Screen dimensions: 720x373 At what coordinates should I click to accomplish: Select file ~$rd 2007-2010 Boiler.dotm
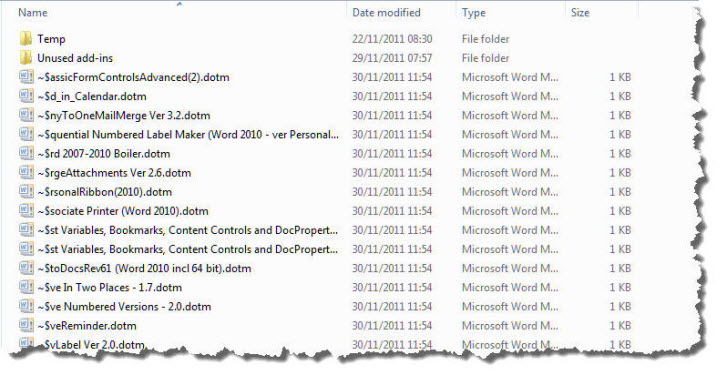click(104, 154)
